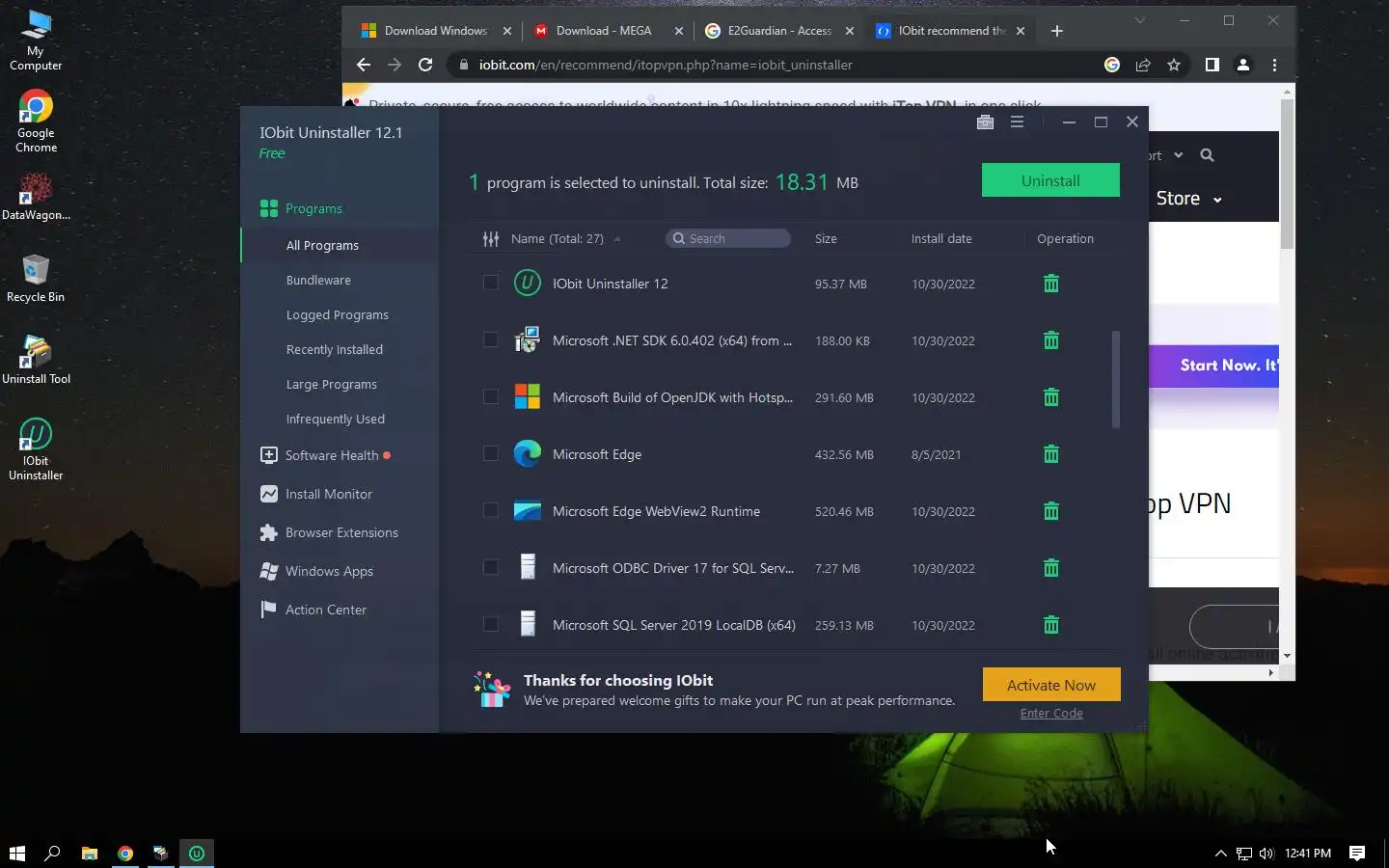Click the Chrome page vertical scrollbar thumb
Viewport: 1389px width, 868px height.
[x=1287, y=174]
